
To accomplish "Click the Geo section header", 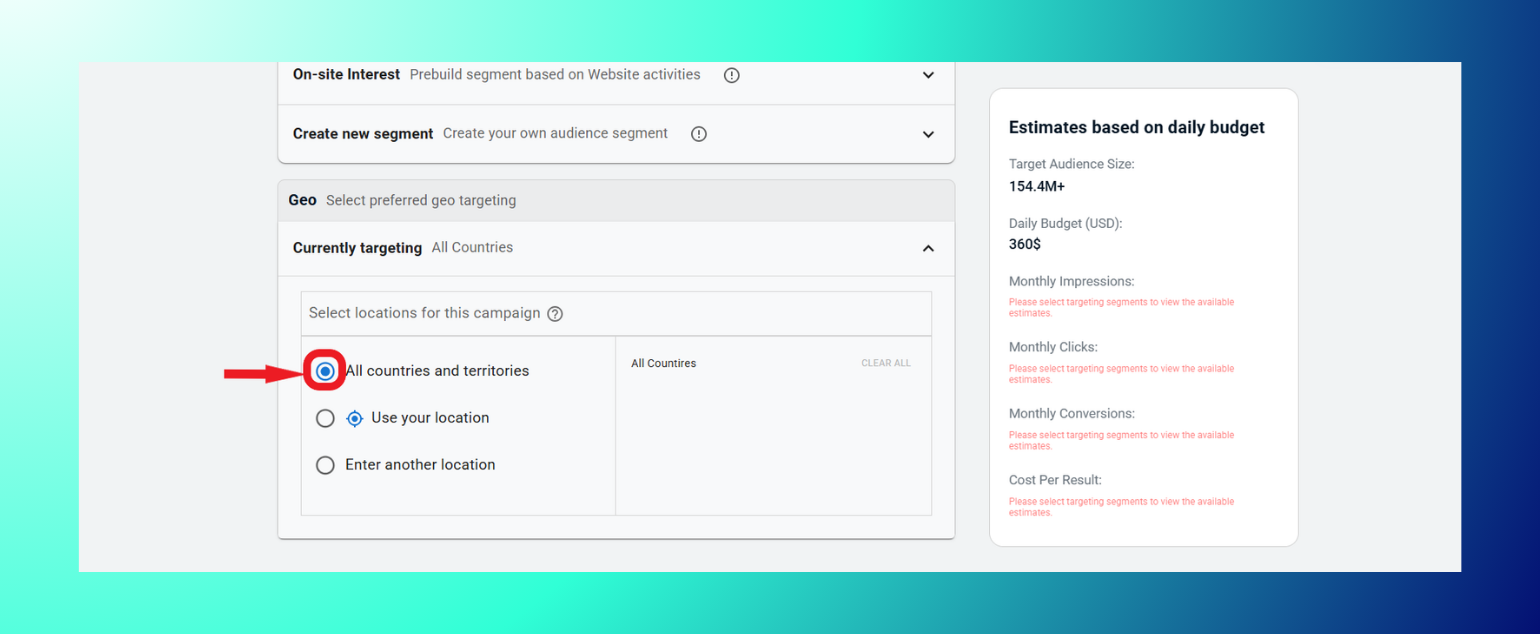I will [x=616, y=200].
